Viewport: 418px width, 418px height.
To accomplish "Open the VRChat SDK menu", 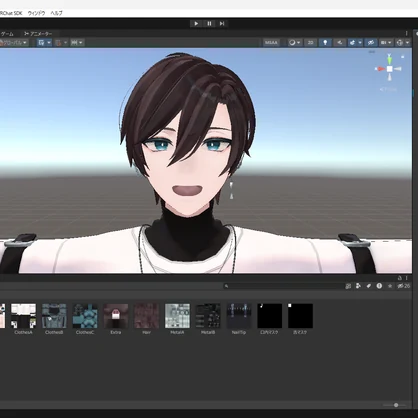I will (11, 13).
